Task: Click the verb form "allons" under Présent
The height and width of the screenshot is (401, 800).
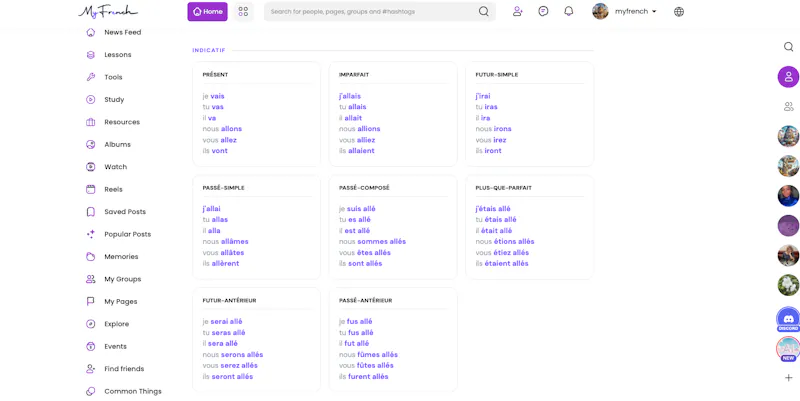Action: [231, 129]
